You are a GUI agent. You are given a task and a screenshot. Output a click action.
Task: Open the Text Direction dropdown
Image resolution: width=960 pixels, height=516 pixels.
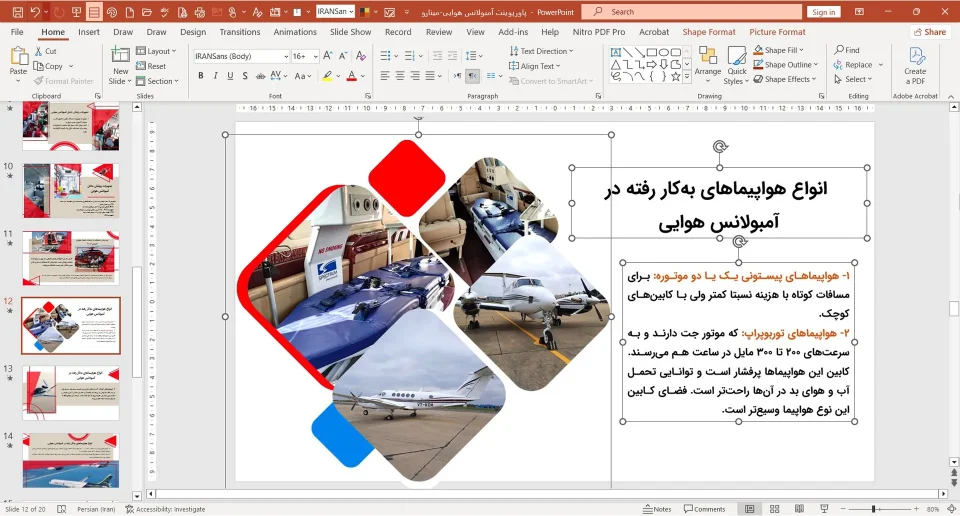point(541,51)
